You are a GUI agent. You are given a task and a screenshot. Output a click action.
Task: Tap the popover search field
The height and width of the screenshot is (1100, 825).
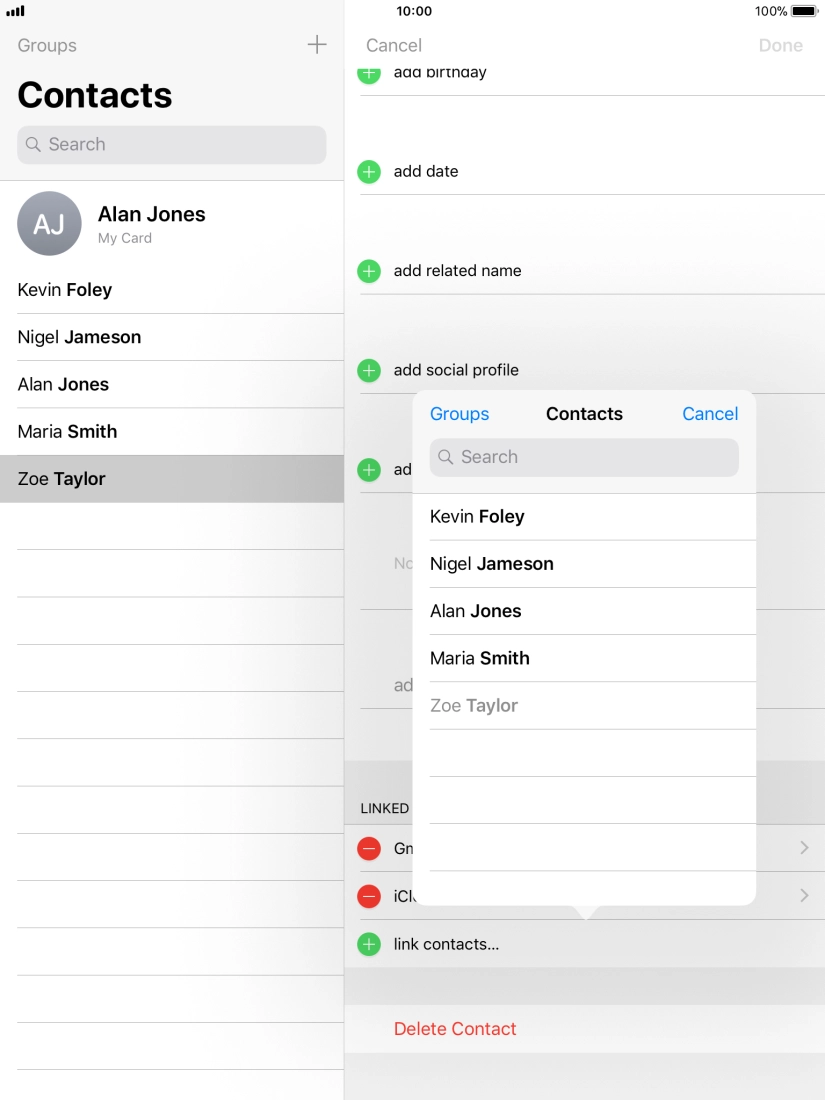(x=584, y=457)
